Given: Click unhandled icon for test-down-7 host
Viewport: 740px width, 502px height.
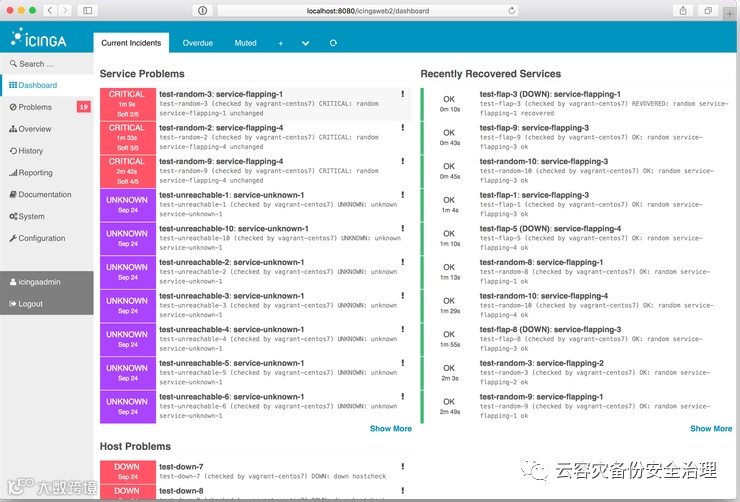Looking at the screenshot, I should (x=403, y=466).
